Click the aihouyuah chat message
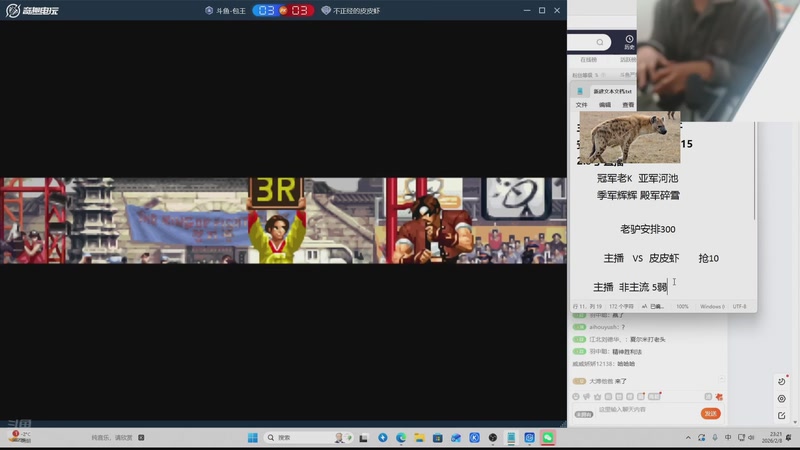The height and width of the screenshot is (450, 800). pos(599,327)
